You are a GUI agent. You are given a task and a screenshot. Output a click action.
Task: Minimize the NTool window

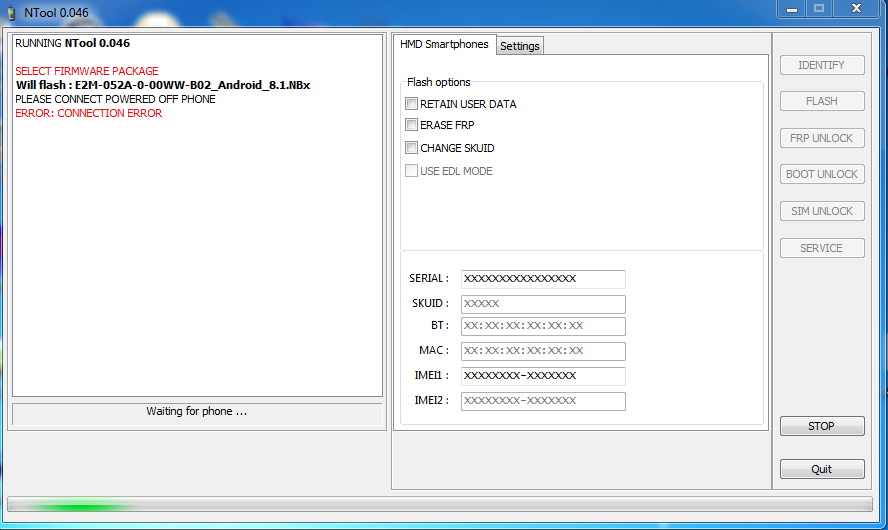(792, 10)
